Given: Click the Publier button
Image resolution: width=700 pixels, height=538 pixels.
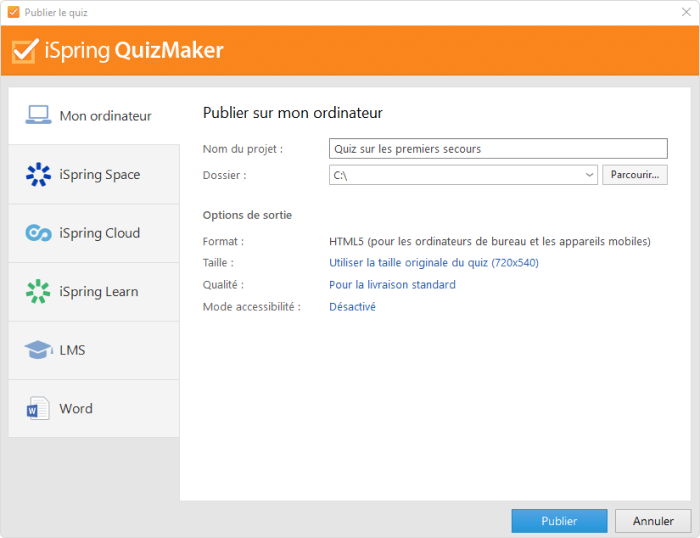Looking at the screenshot, I should [559, 521].
